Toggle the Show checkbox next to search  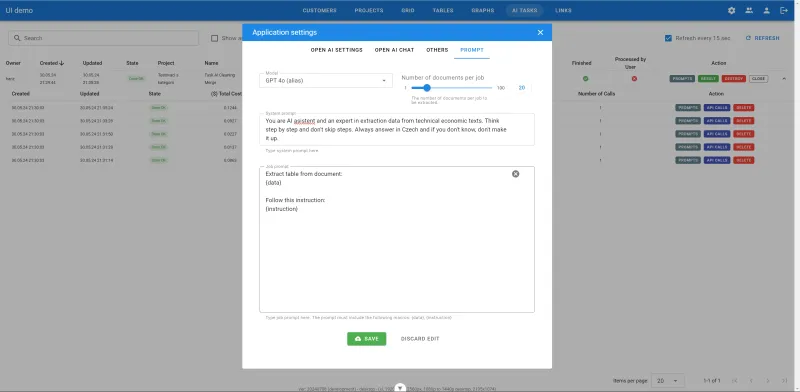coord(214,38)
